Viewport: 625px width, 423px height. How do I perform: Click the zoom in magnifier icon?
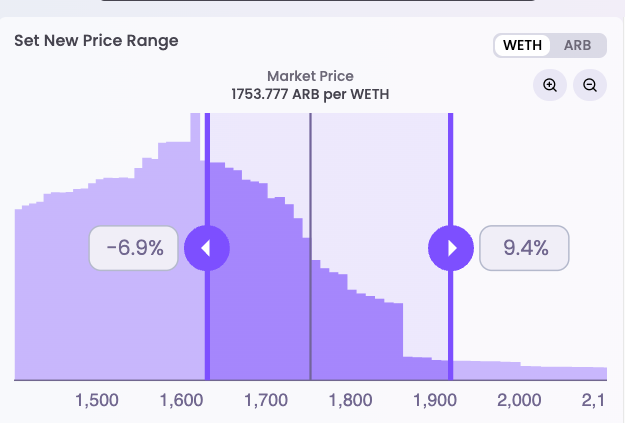[x=550, y=85]
